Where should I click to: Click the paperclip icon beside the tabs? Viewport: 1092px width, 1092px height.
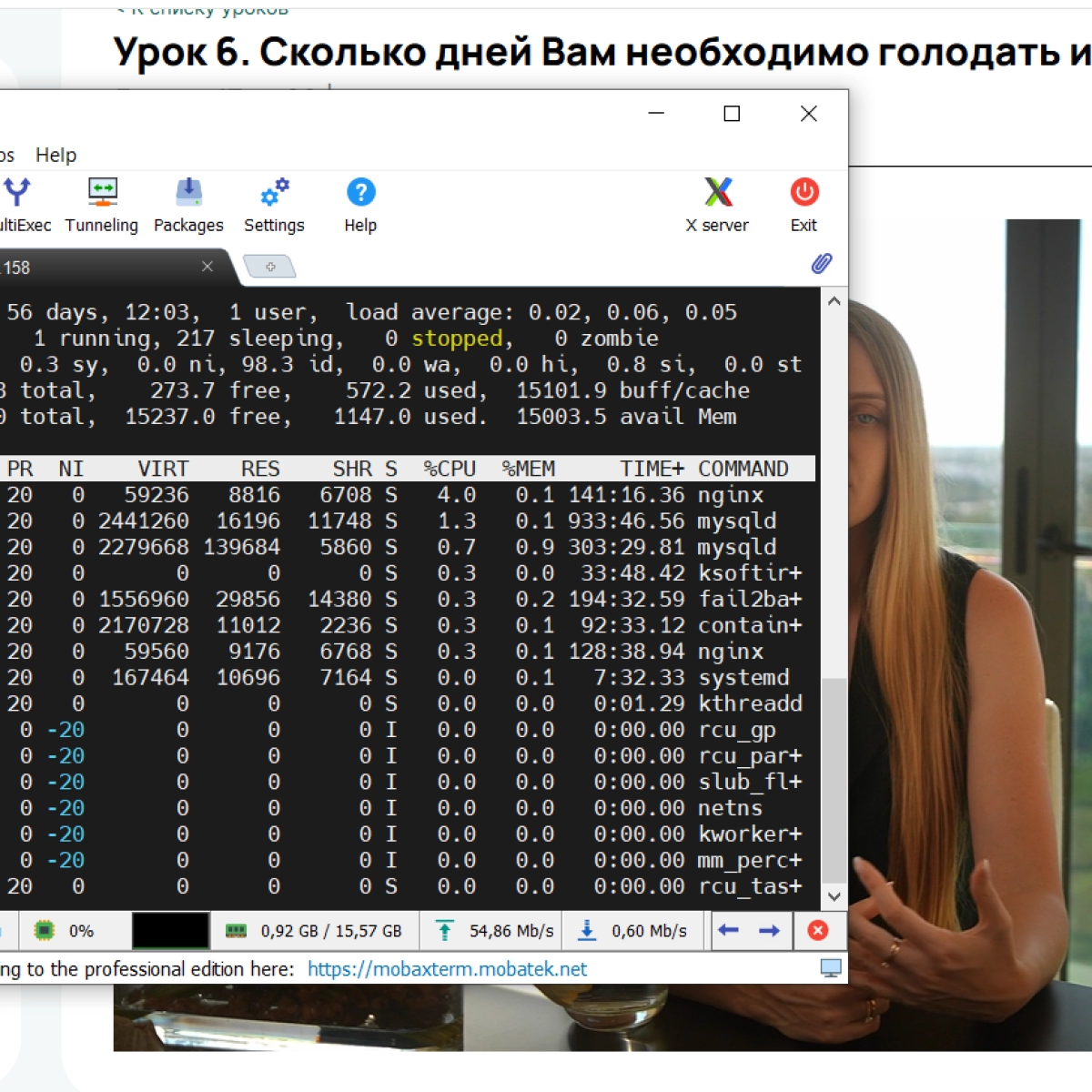(x=821, y=264)
